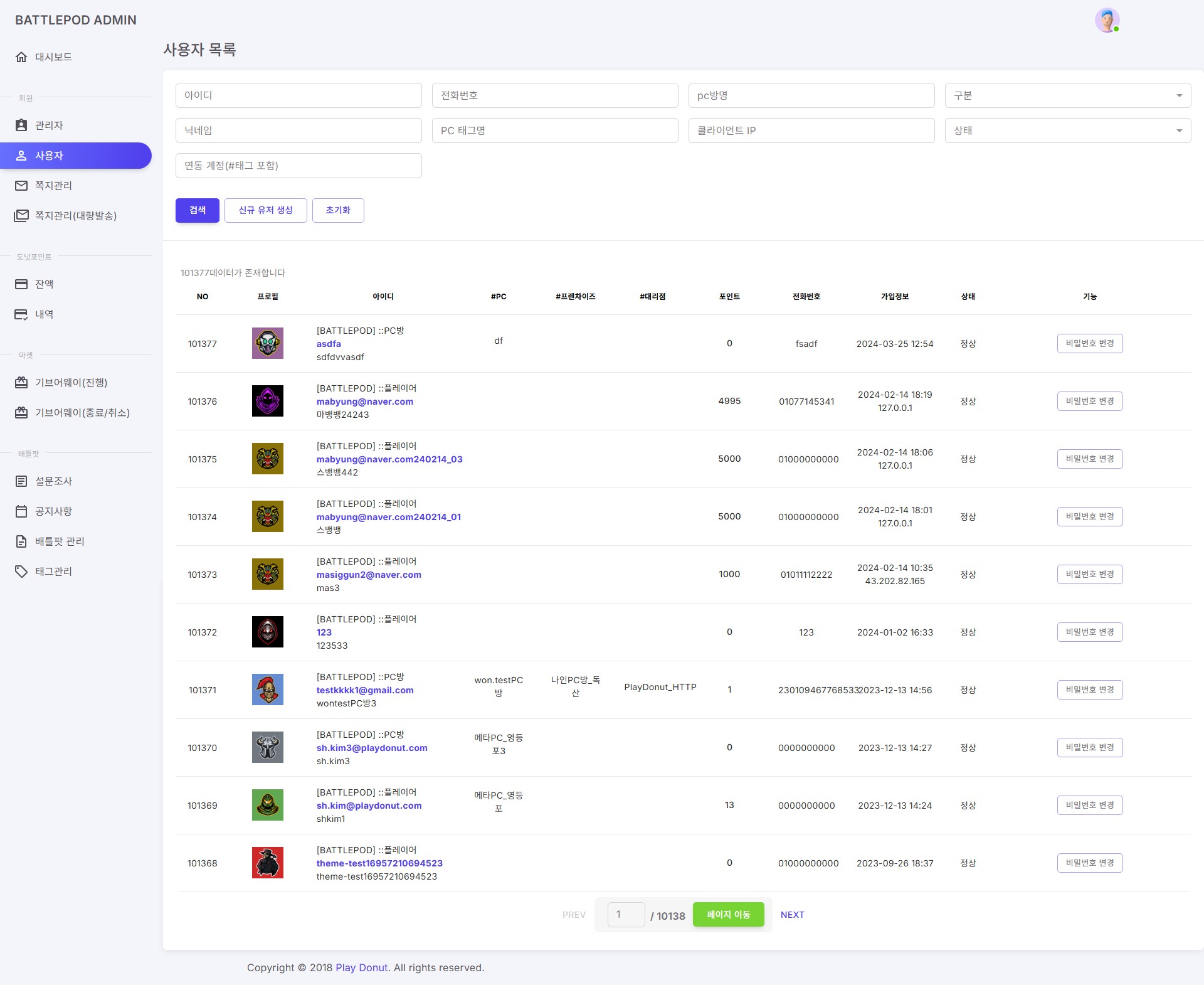Click the 태그관리 tag icon
Viewport: 1204px width, 985px height.
click(21, 571)
